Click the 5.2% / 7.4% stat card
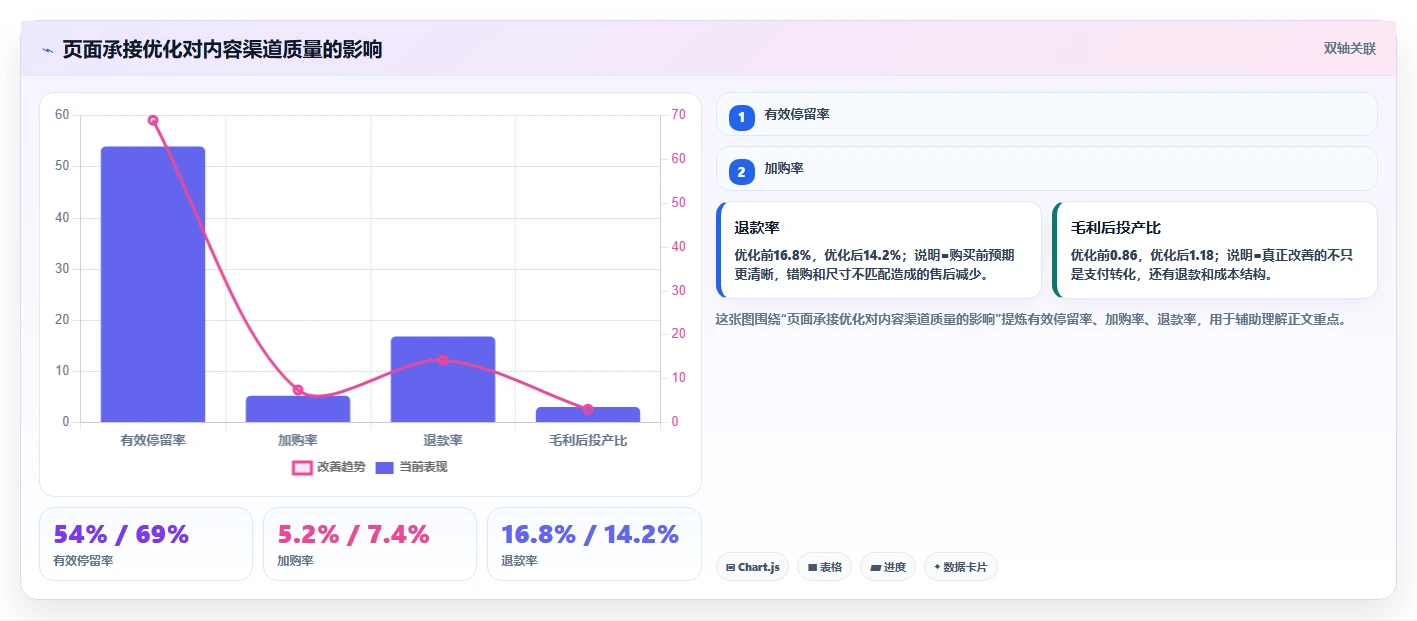This screenshot has height=621, width=1417. [x=370, y=544]
